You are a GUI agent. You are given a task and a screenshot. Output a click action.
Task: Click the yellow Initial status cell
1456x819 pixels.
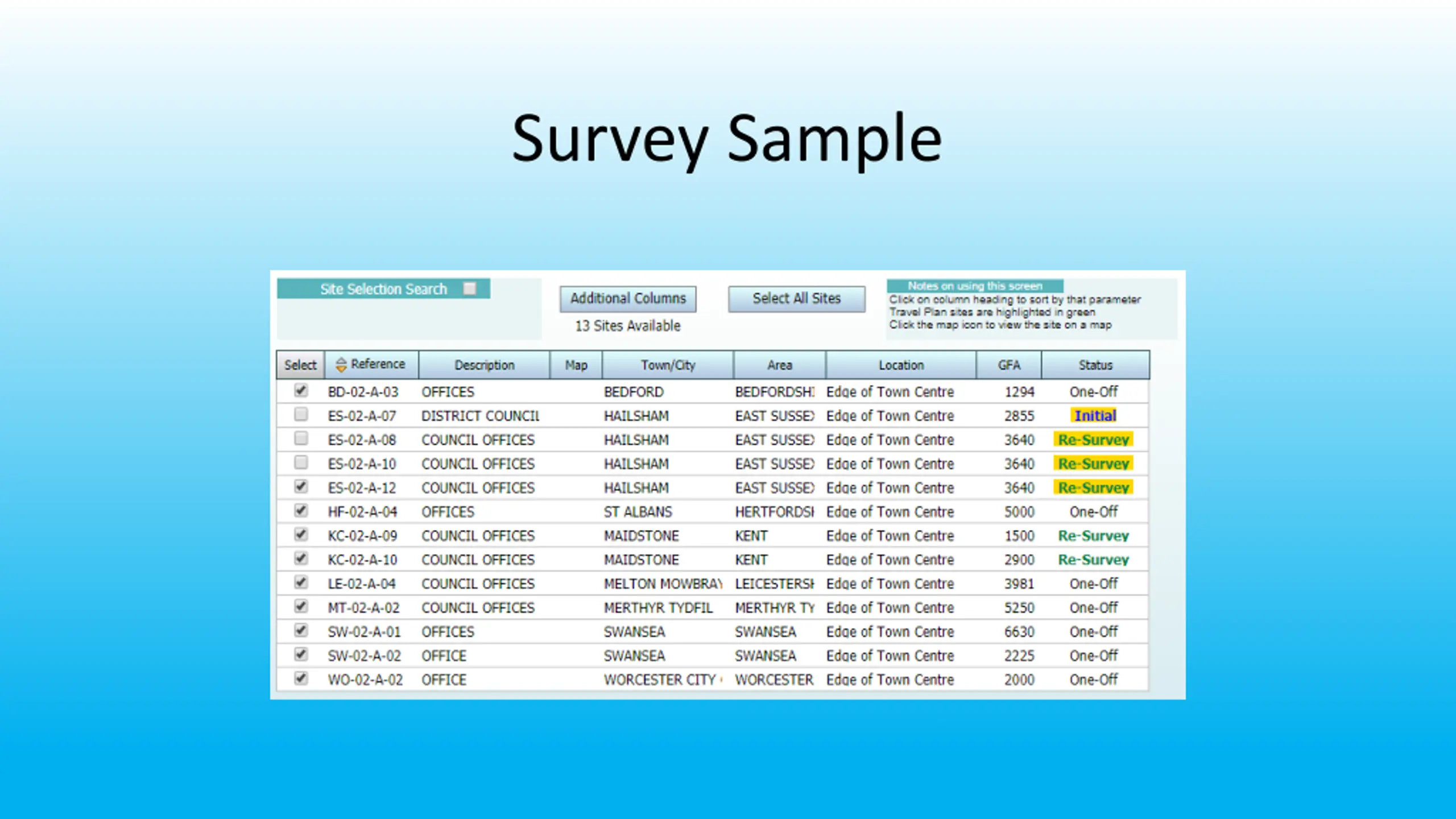pos(1095,416)
